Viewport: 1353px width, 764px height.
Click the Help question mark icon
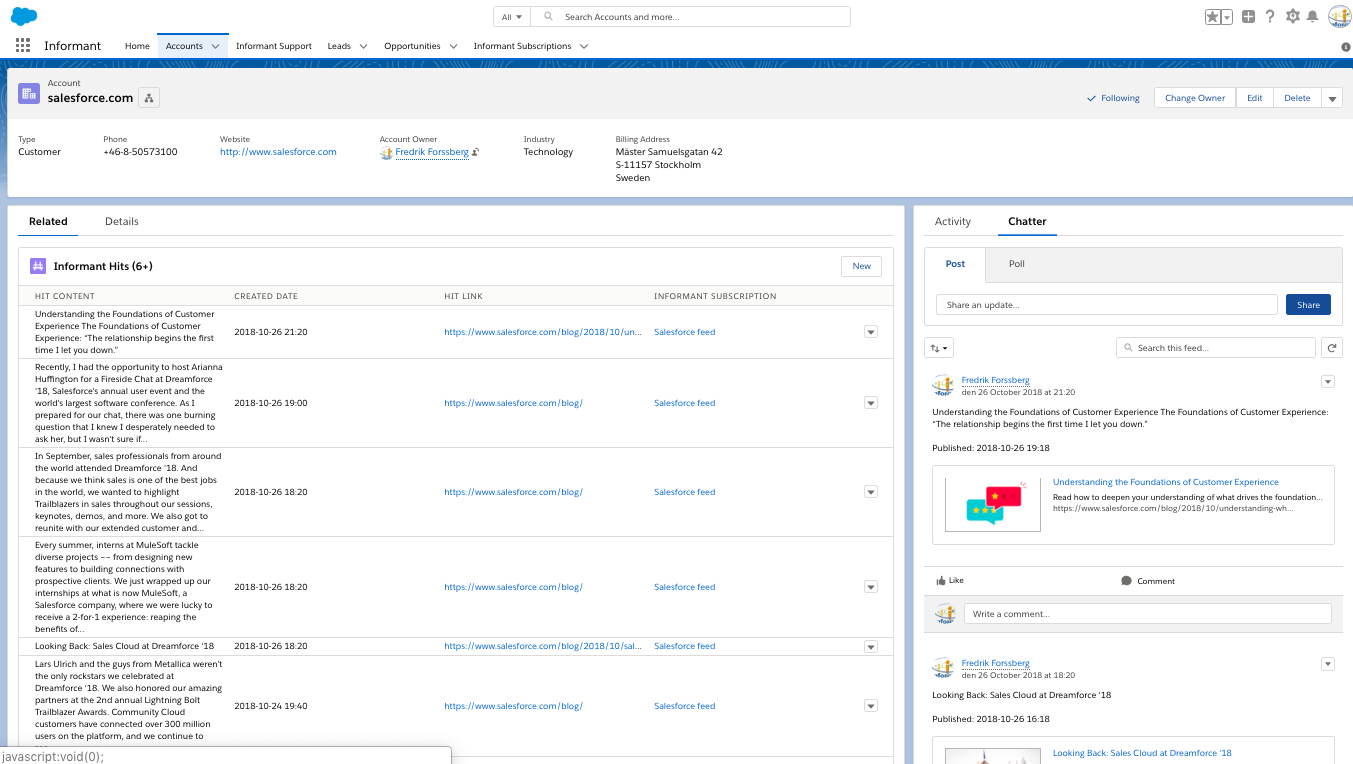click(x=1268, y=16)
